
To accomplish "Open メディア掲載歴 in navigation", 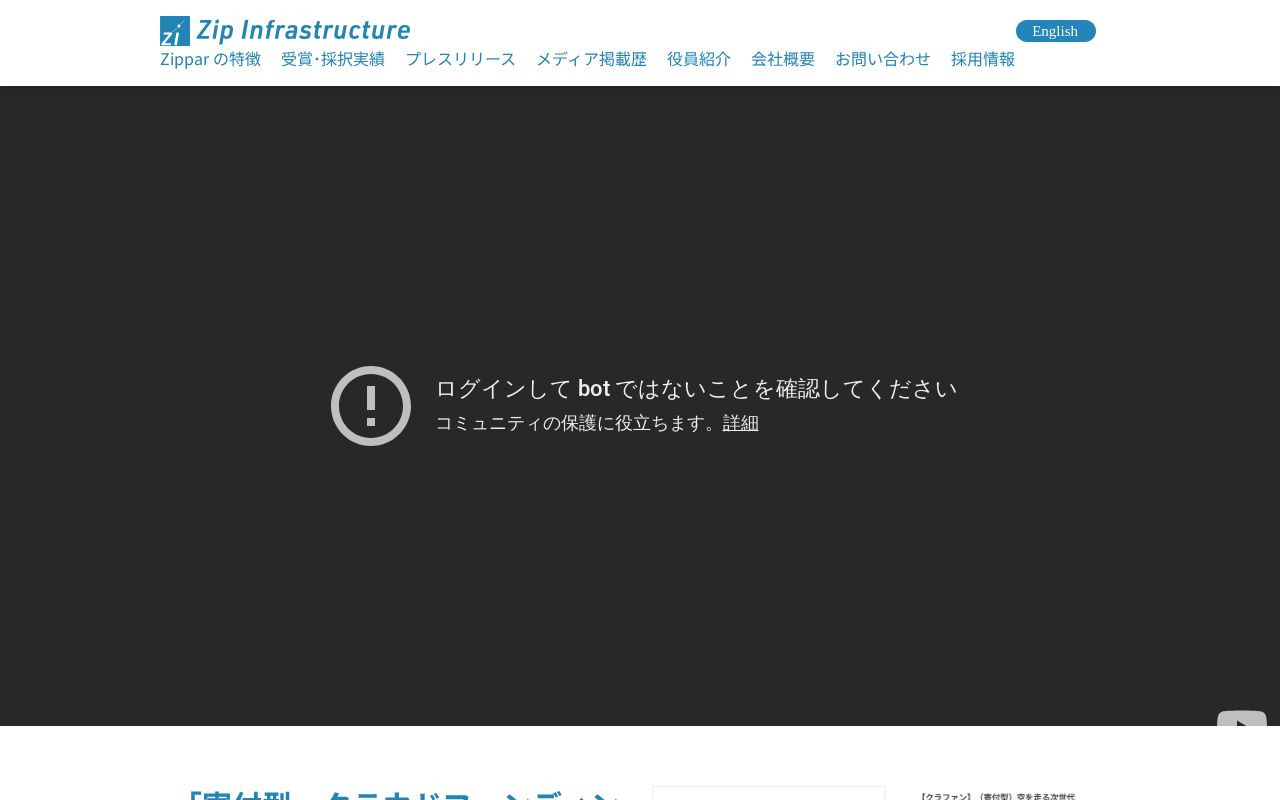I will point(591,59).
